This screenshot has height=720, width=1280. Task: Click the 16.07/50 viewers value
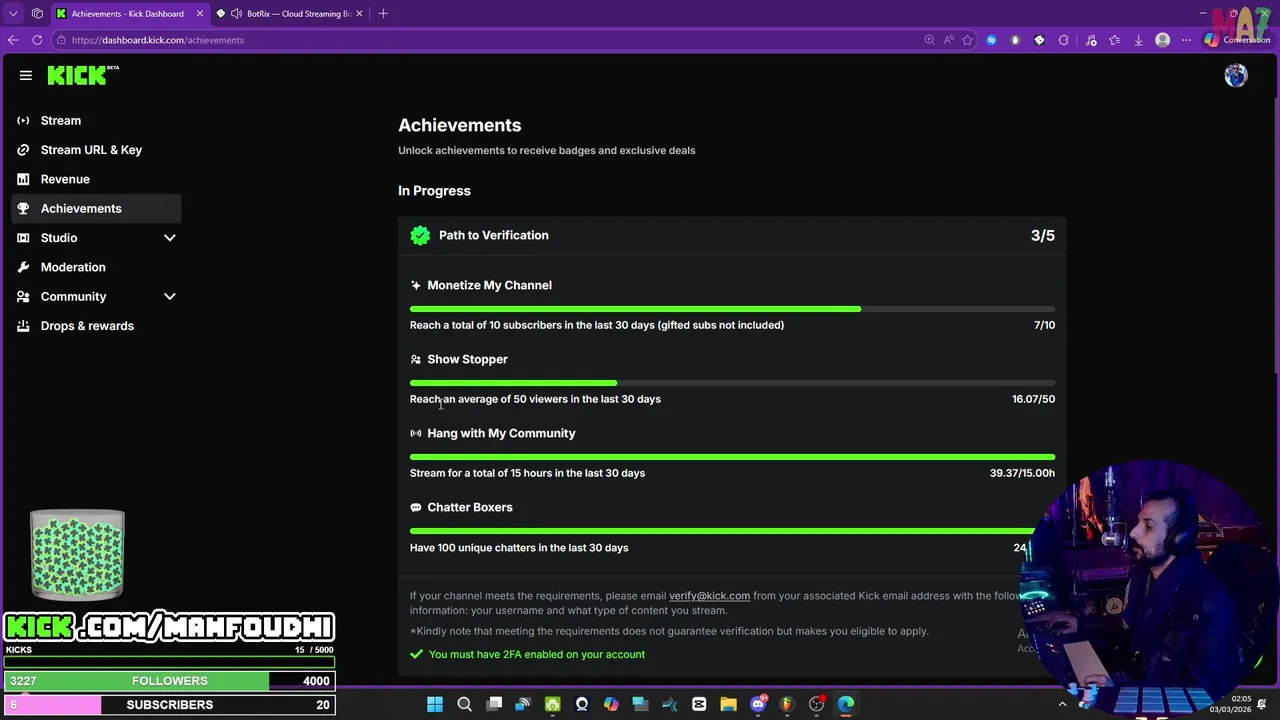[x=1033, y=399]
